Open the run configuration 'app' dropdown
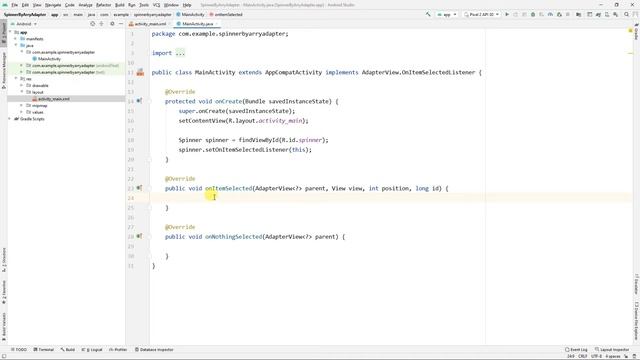This screenshot has width=640, height=360. click(x=447, y=14)
